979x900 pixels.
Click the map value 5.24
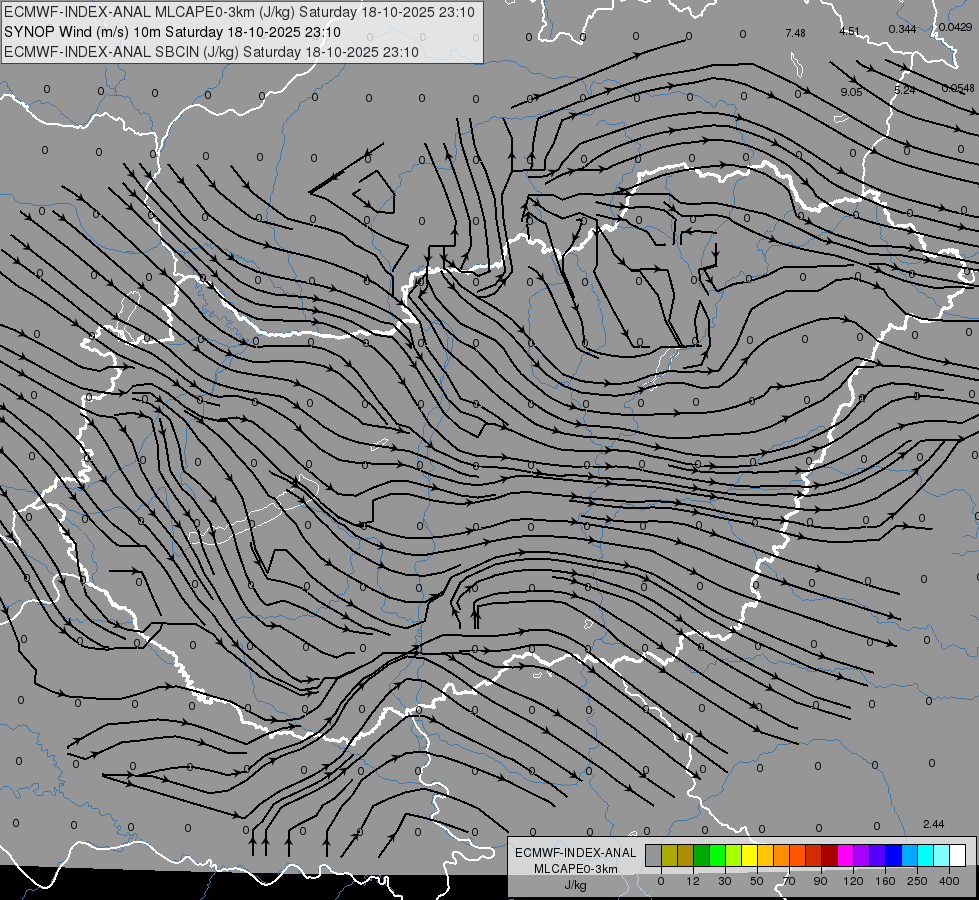tap(905, 91)
